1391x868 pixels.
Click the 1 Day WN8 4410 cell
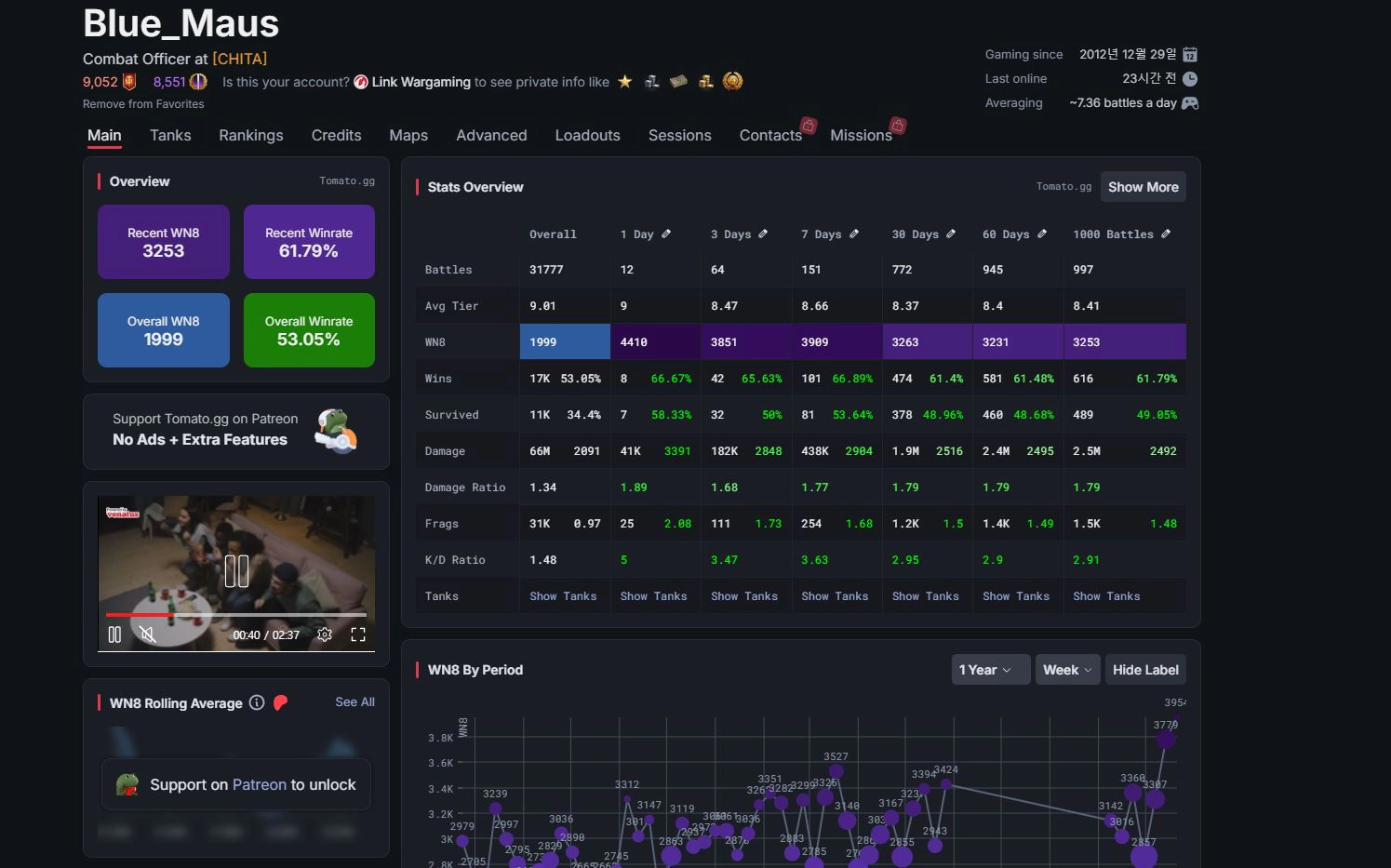[655, 342]
